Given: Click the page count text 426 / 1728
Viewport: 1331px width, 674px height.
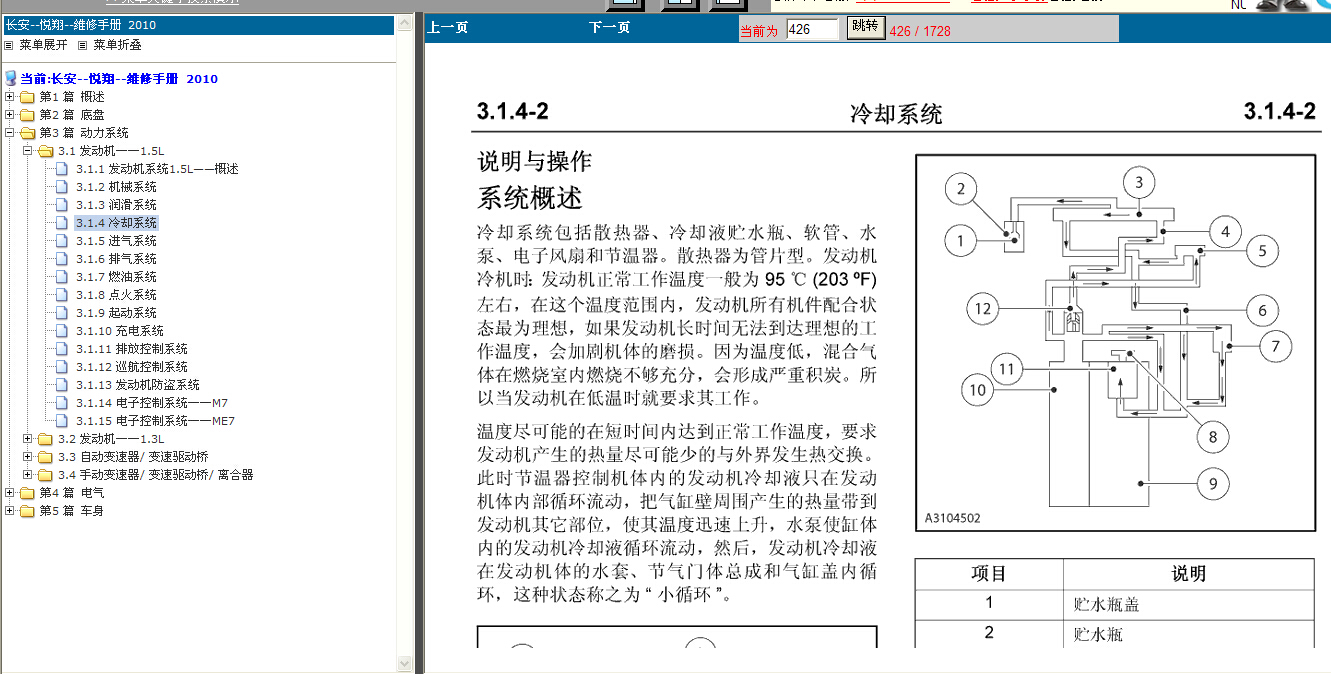Looking at the screenshot, I should (920, 31).
